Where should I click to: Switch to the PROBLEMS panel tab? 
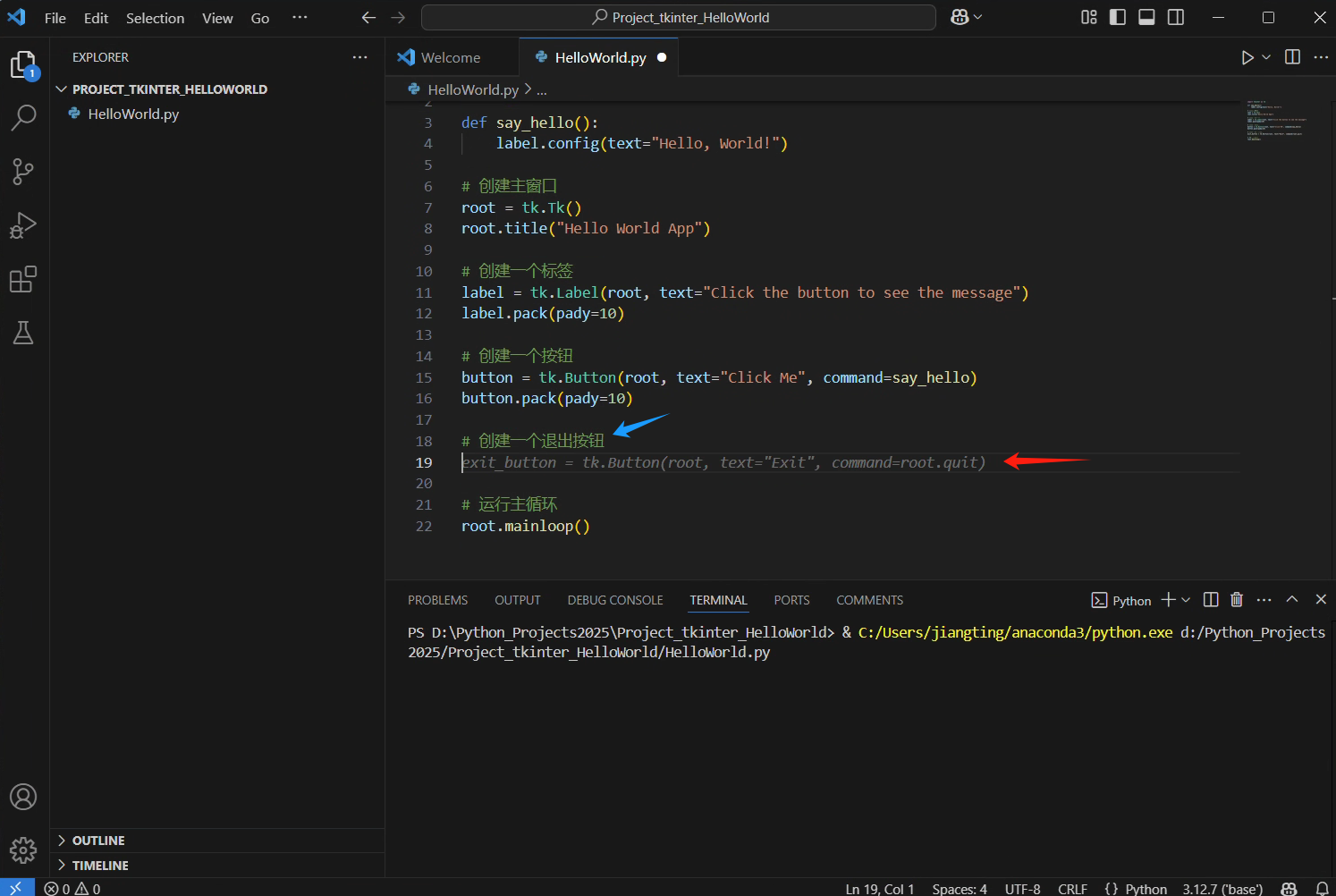(437, 600)
